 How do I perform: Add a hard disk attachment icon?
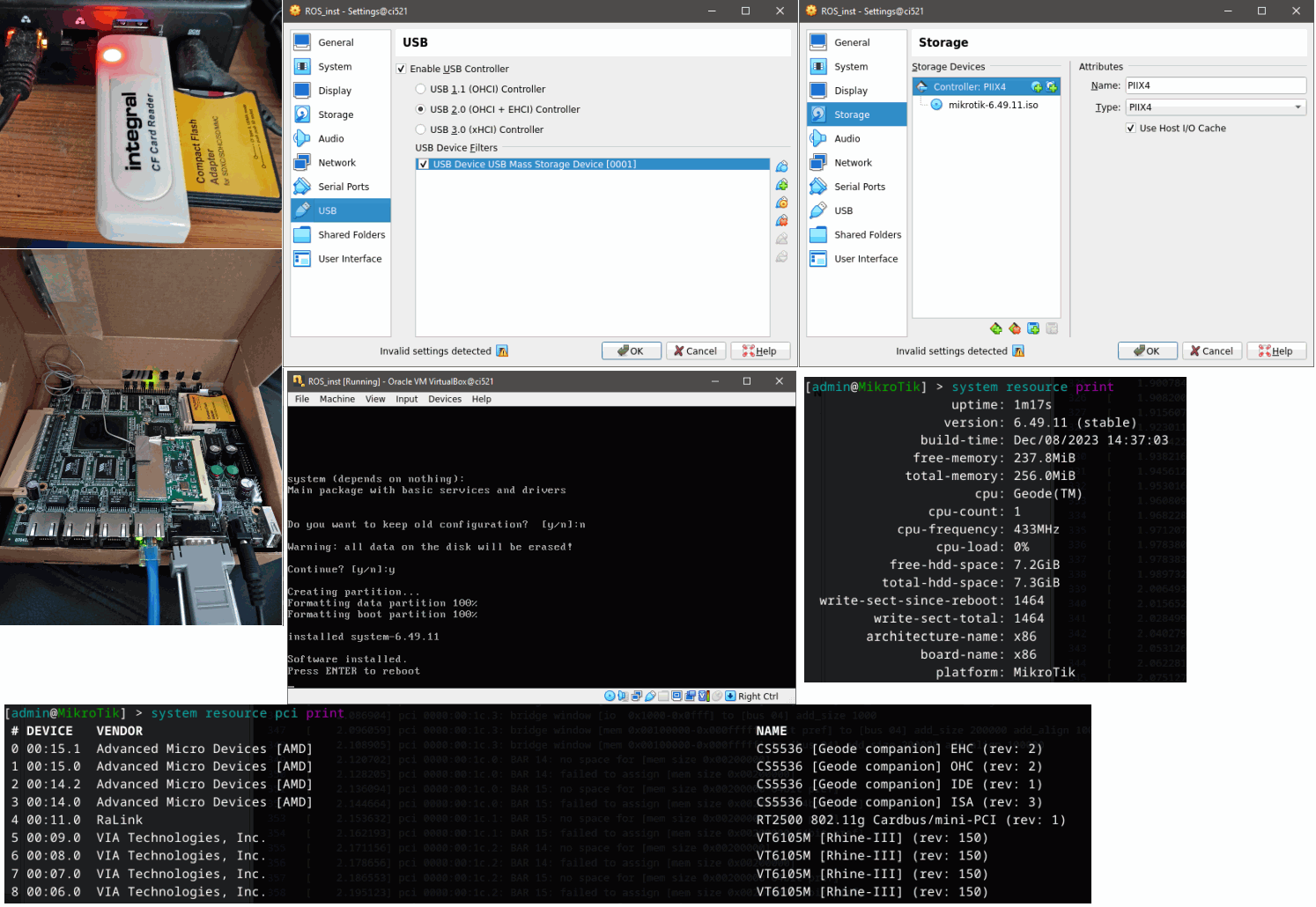(x=1032, y=328)
